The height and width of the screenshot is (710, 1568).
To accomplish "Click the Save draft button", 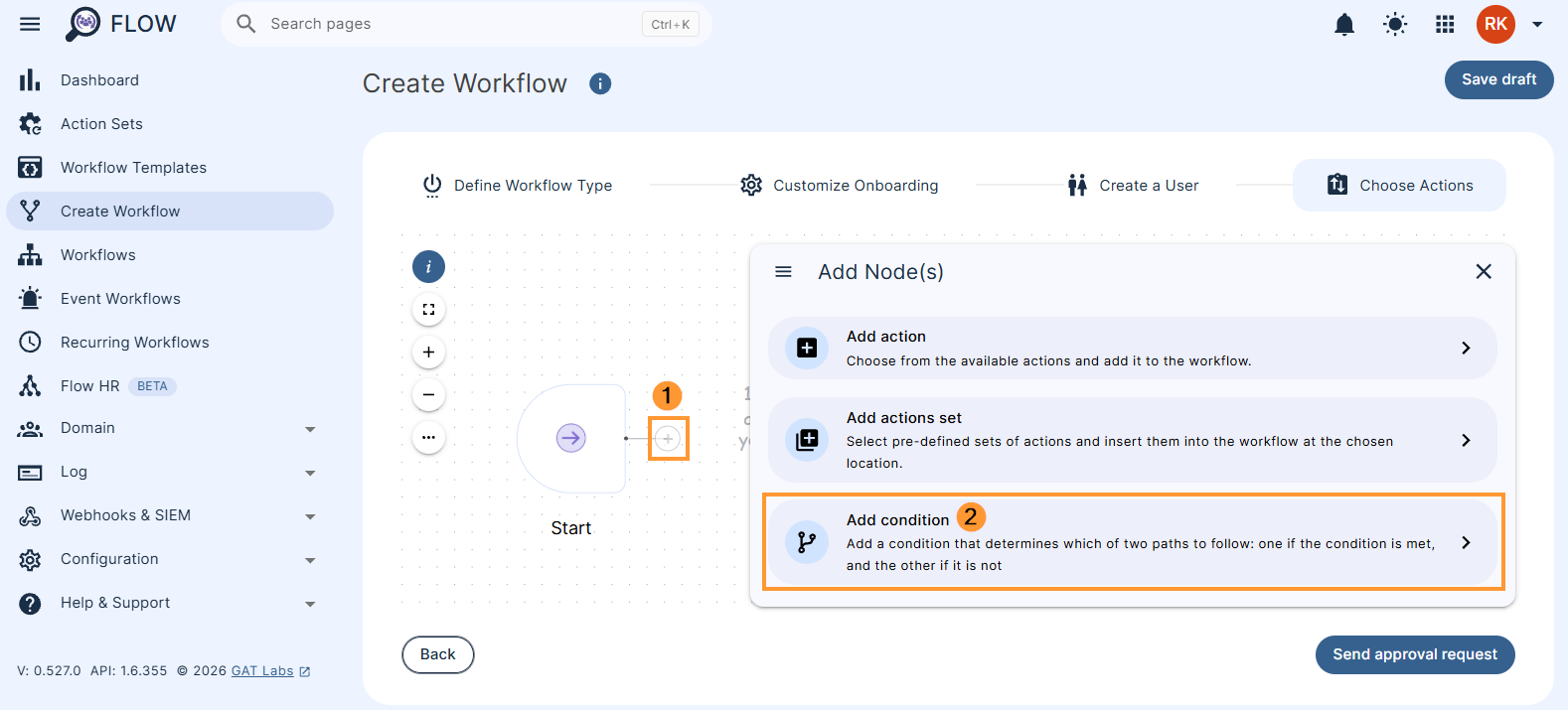I will [1498, 79].
